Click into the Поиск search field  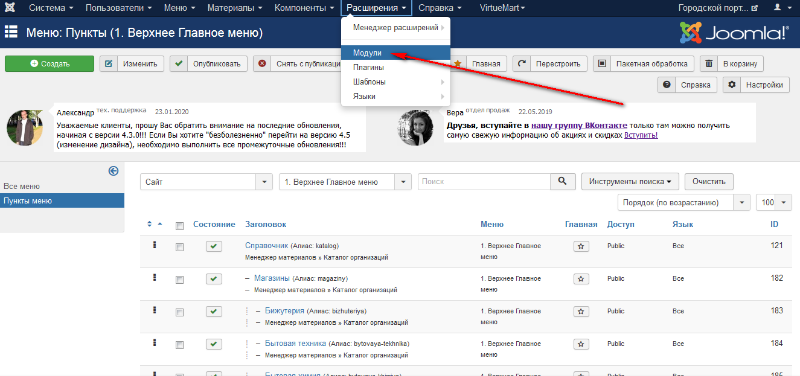click(484, 181)
